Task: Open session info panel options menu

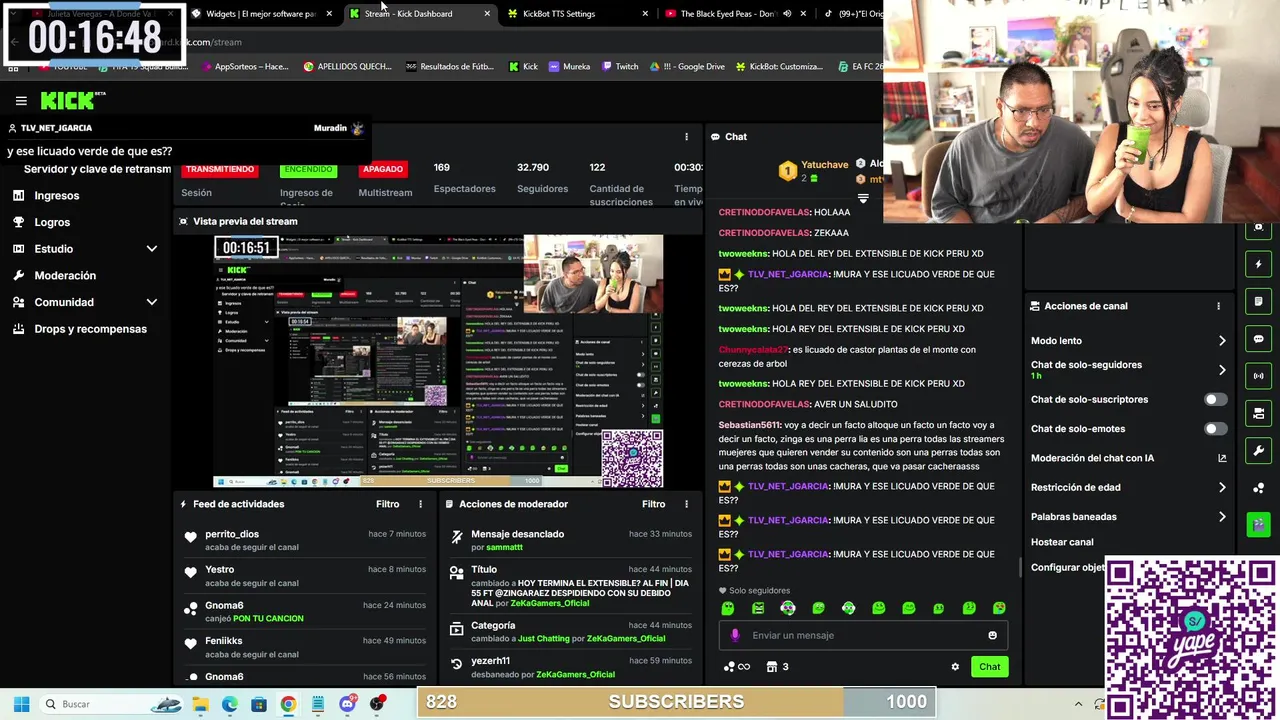Action: tap(686, 137)
